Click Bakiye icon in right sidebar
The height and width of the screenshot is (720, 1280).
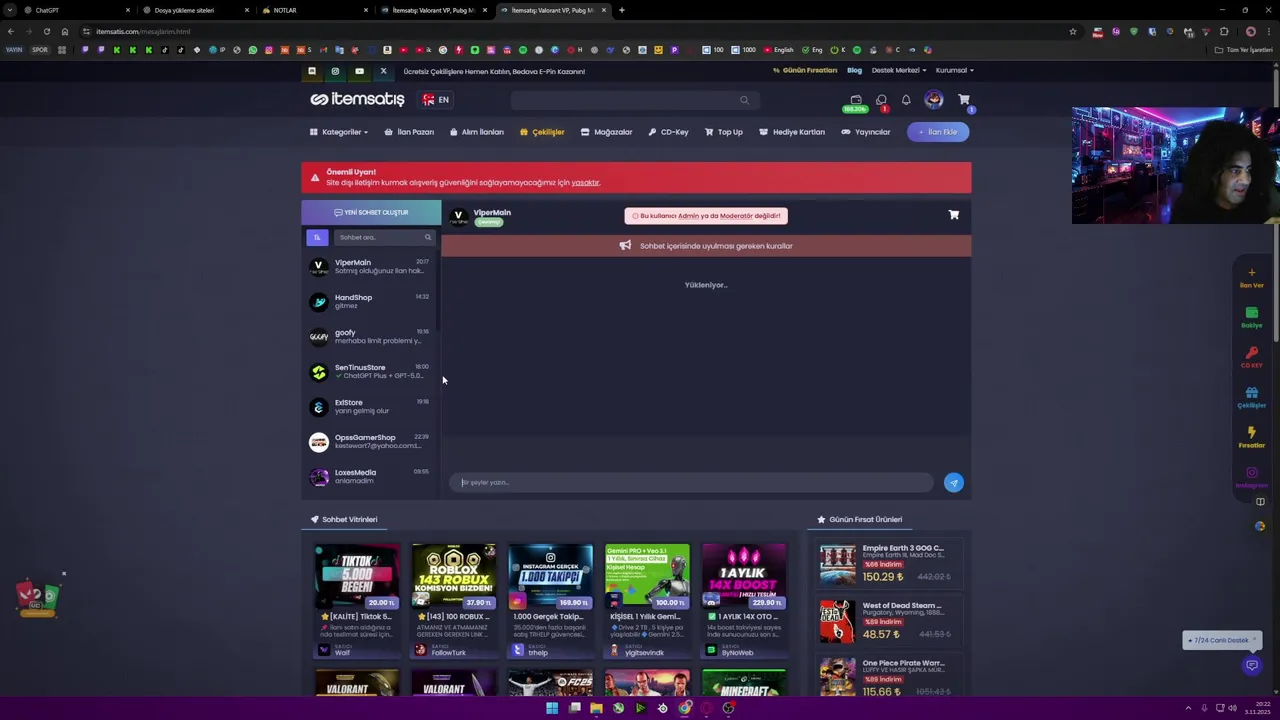[1251, 313]
